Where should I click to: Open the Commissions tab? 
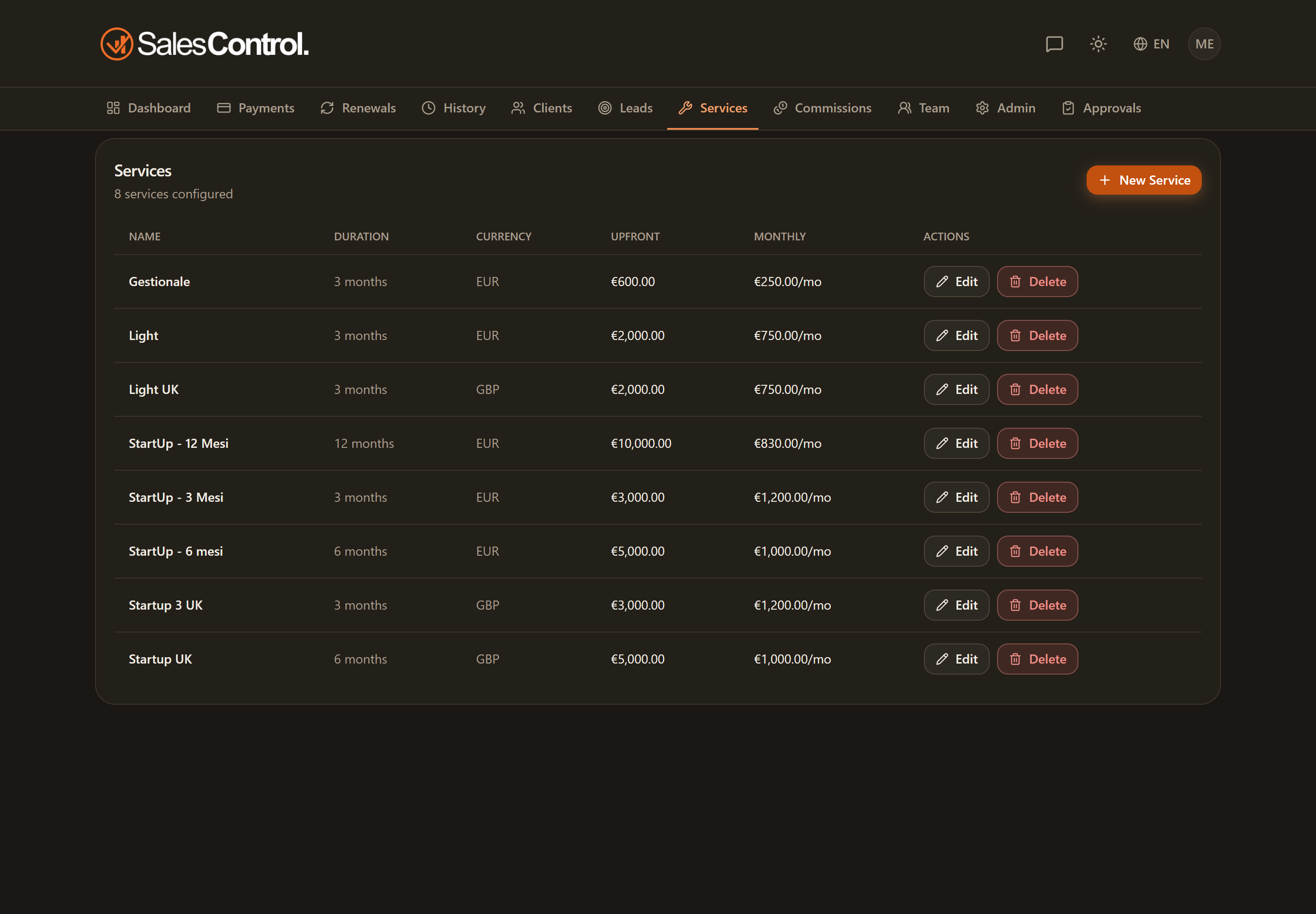(x=822, y=108)
